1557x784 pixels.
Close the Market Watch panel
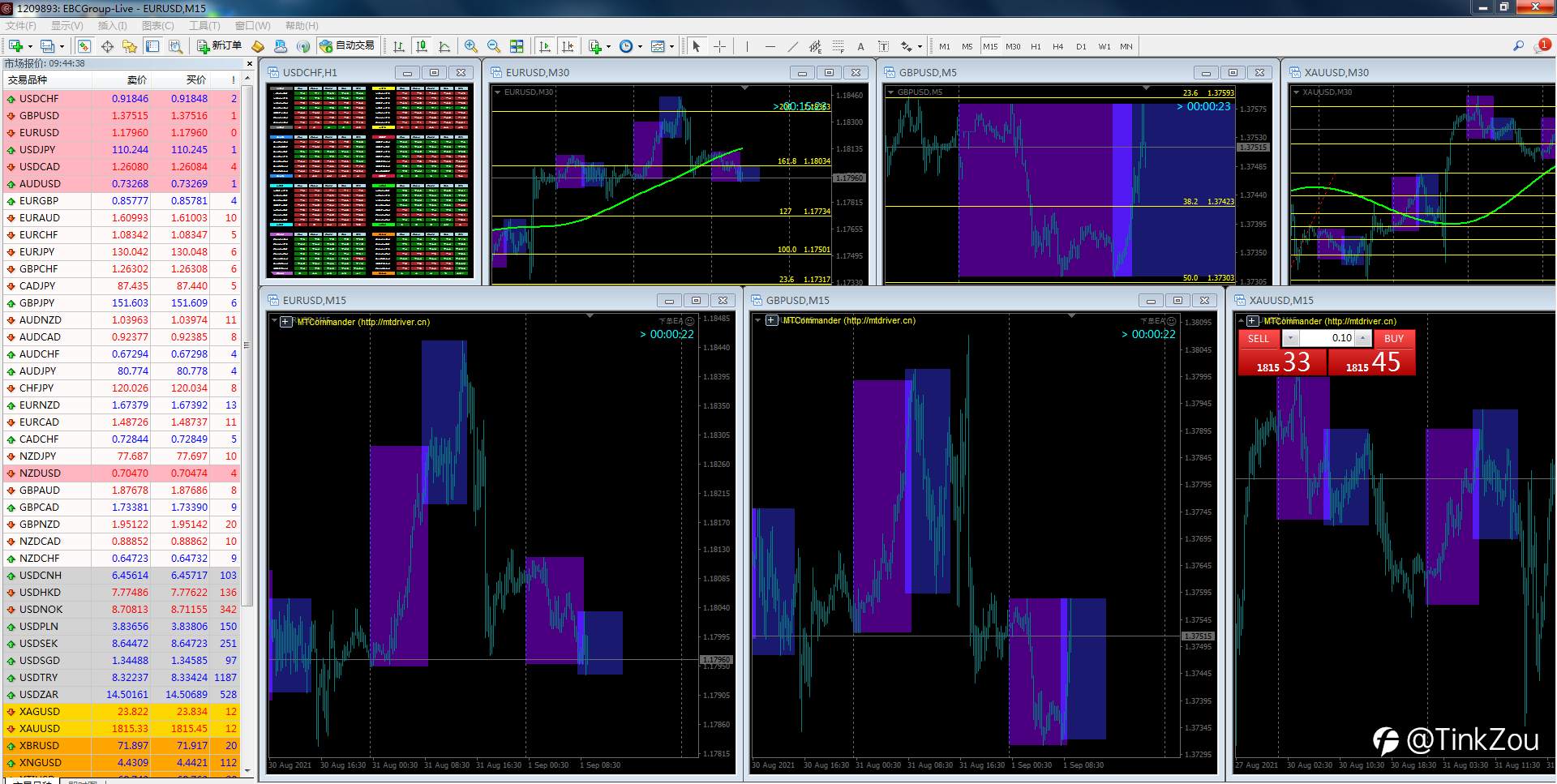[249, 63]
